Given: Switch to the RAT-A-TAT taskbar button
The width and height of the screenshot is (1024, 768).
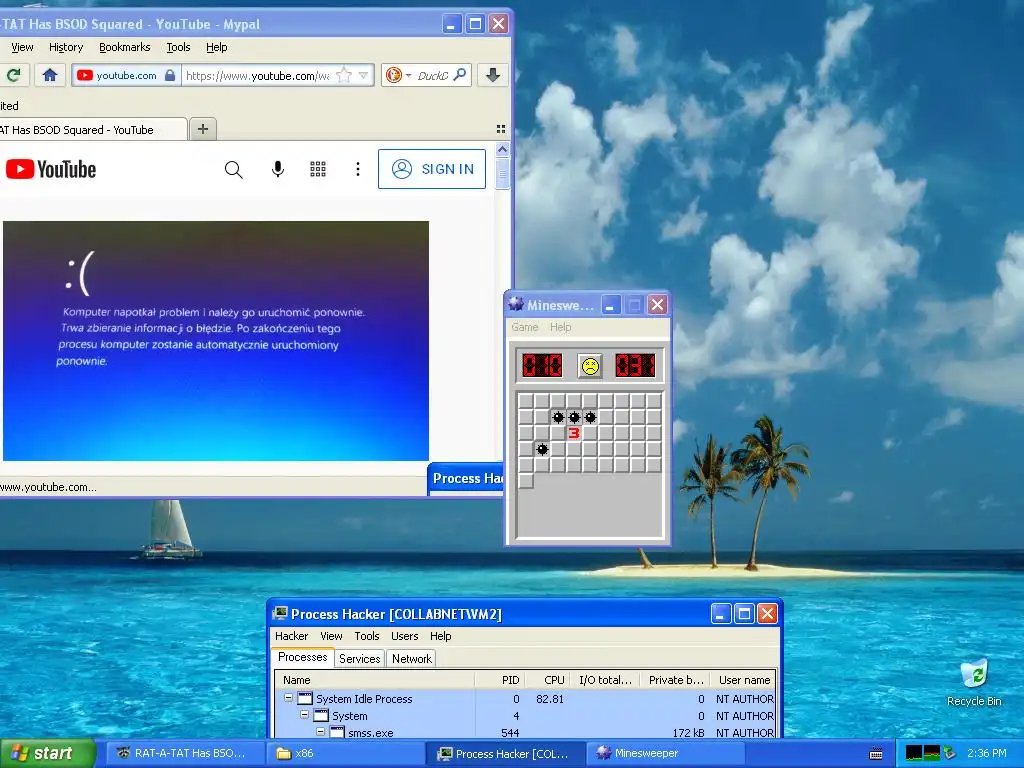Looking at the screenshot, I should tap(183, 754).
